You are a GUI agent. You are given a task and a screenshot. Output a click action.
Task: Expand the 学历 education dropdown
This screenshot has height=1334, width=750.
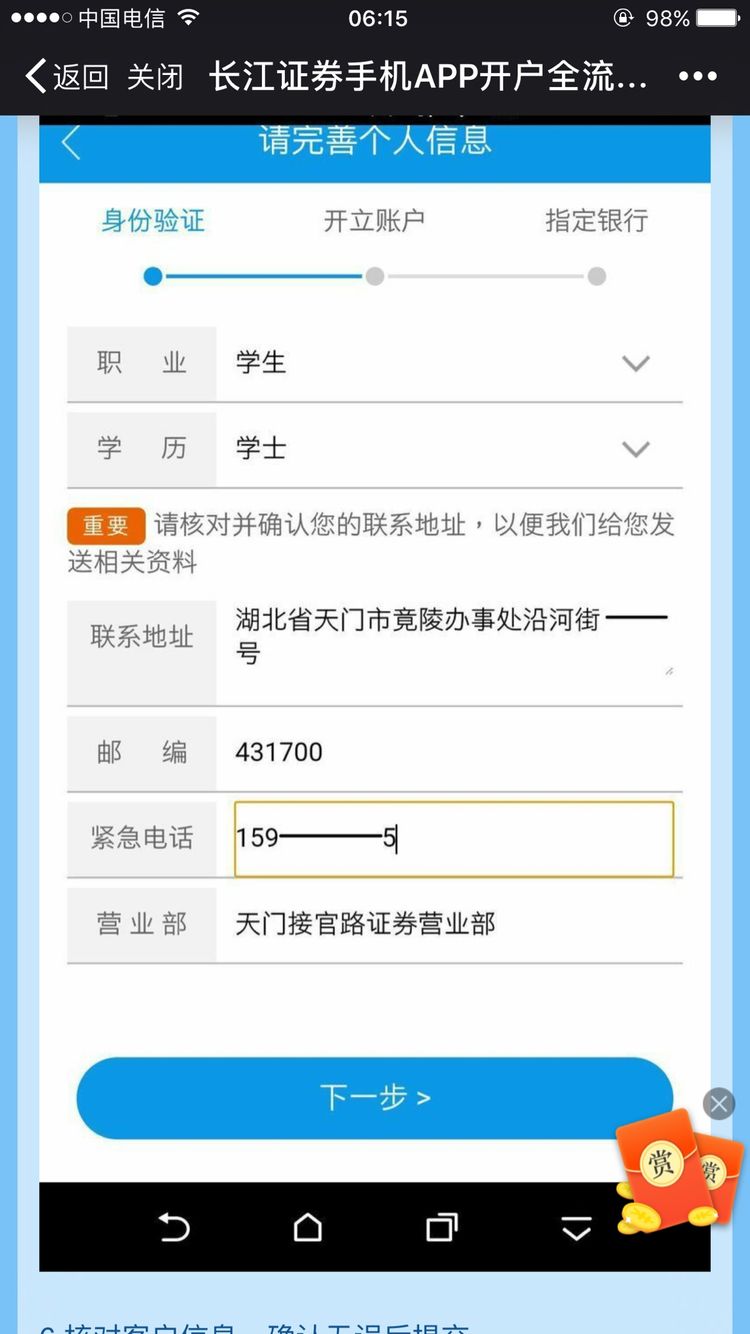pos(636,449)
